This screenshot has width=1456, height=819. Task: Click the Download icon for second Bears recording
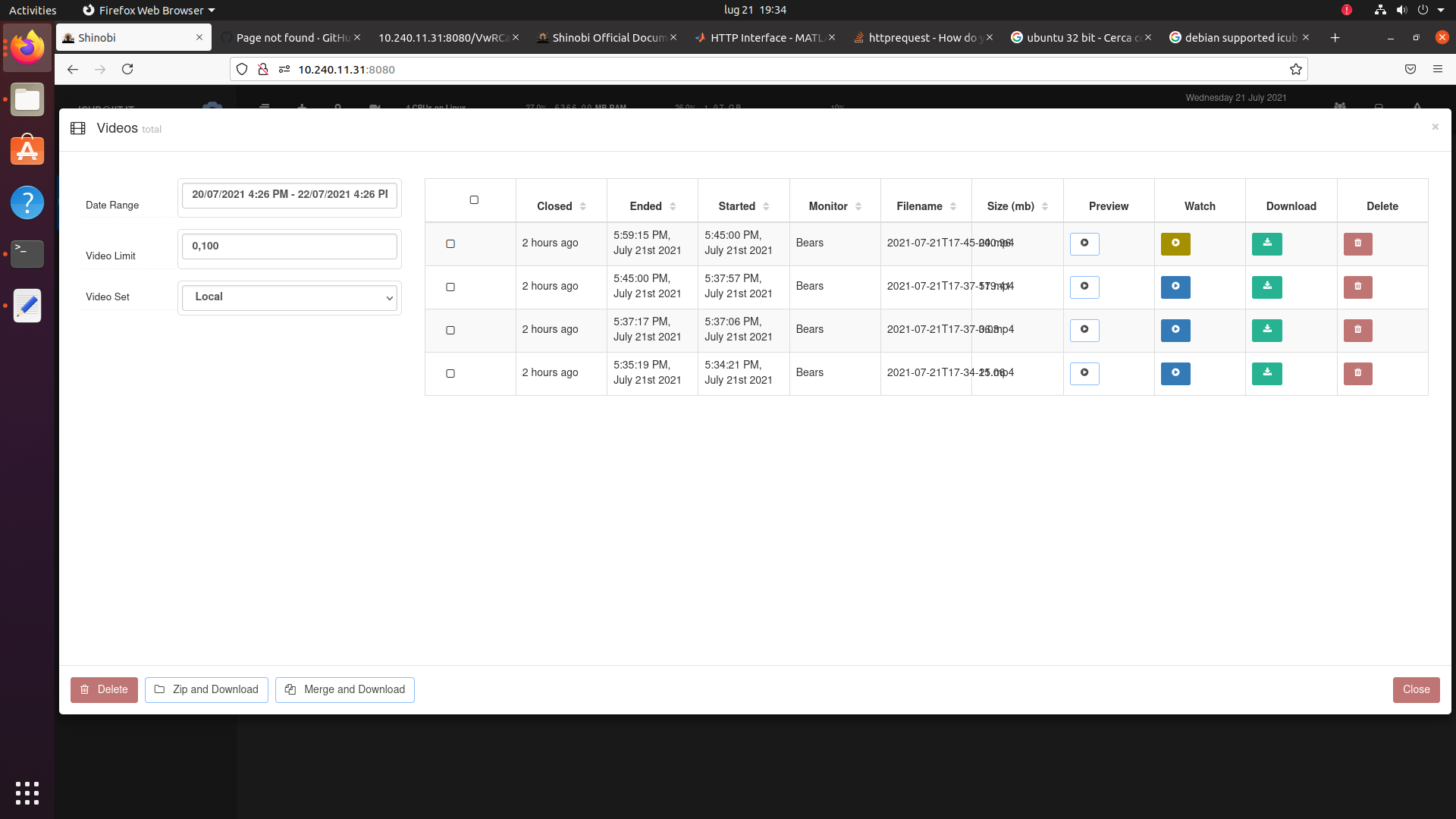(1267, 286)
